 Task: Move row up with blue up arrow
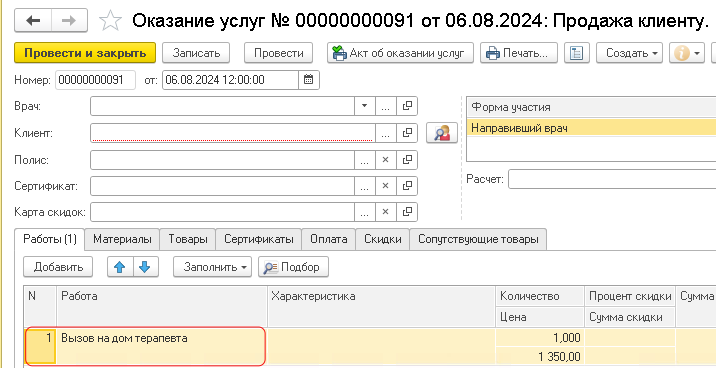pyautogui.click(x=120, y=267)
